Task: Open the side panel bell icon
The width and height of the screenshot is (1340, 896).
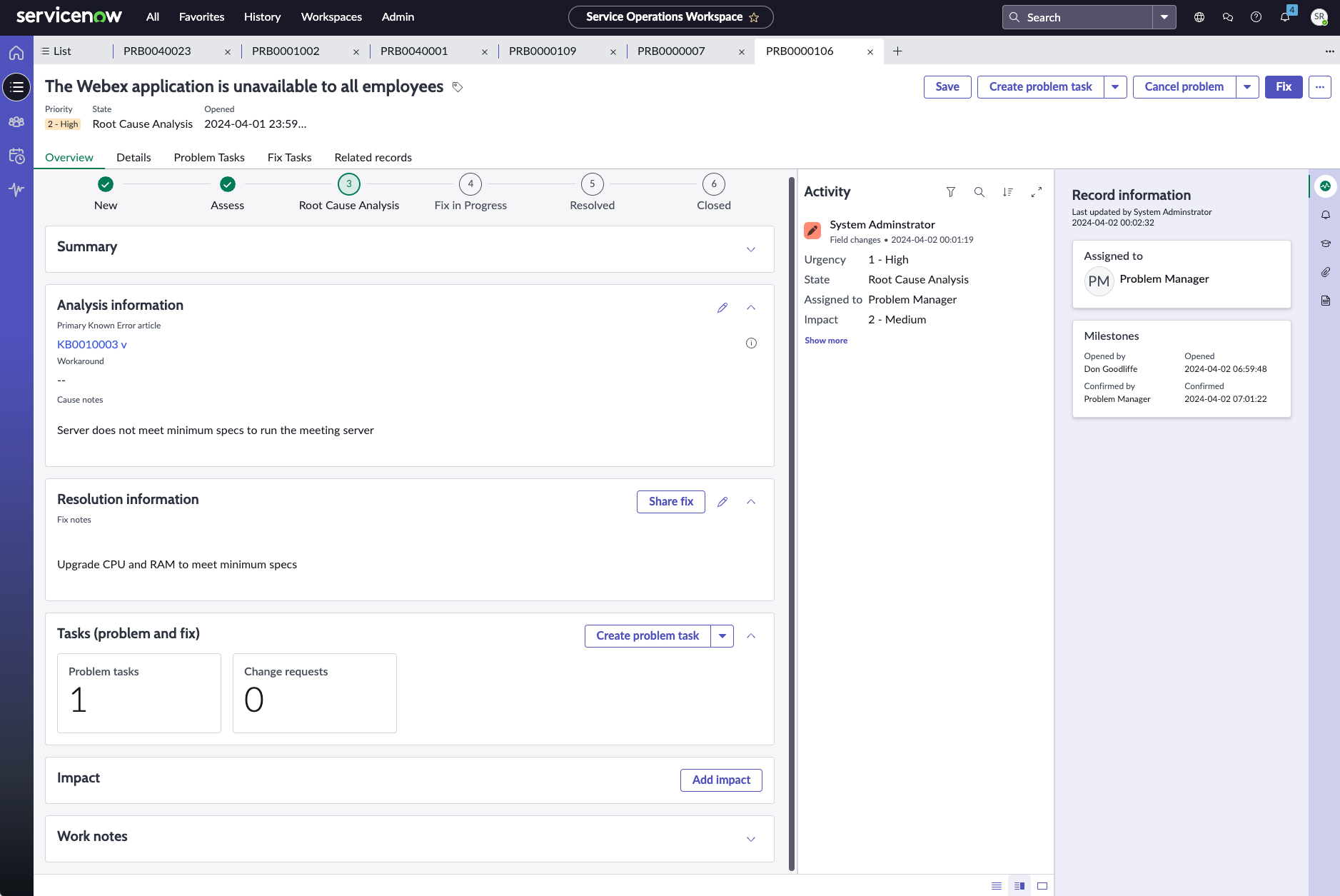Action: [x=1326, y=215]
